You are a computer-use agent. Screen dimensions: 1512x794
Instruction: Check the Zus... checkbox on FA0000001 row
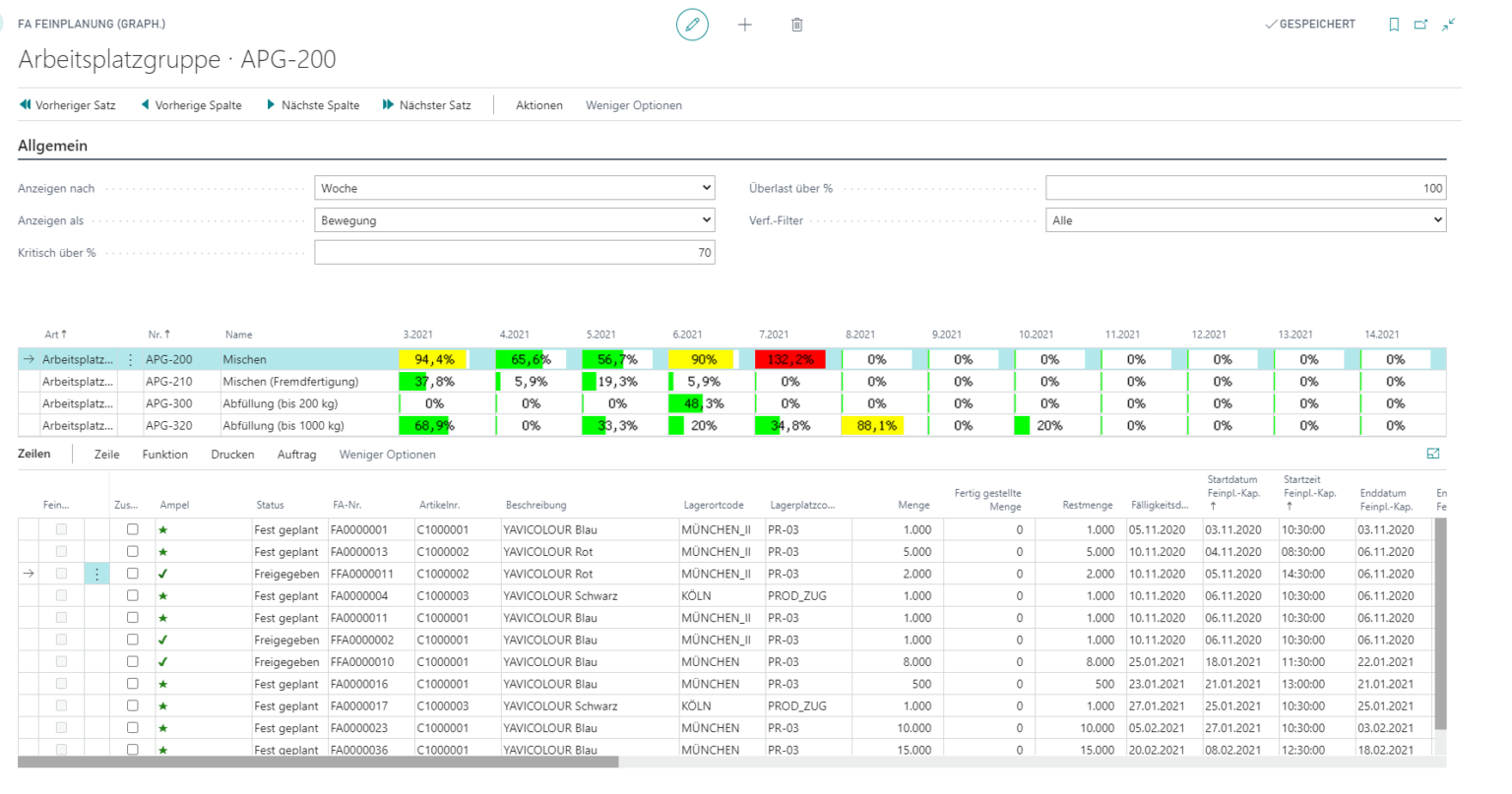133,528
